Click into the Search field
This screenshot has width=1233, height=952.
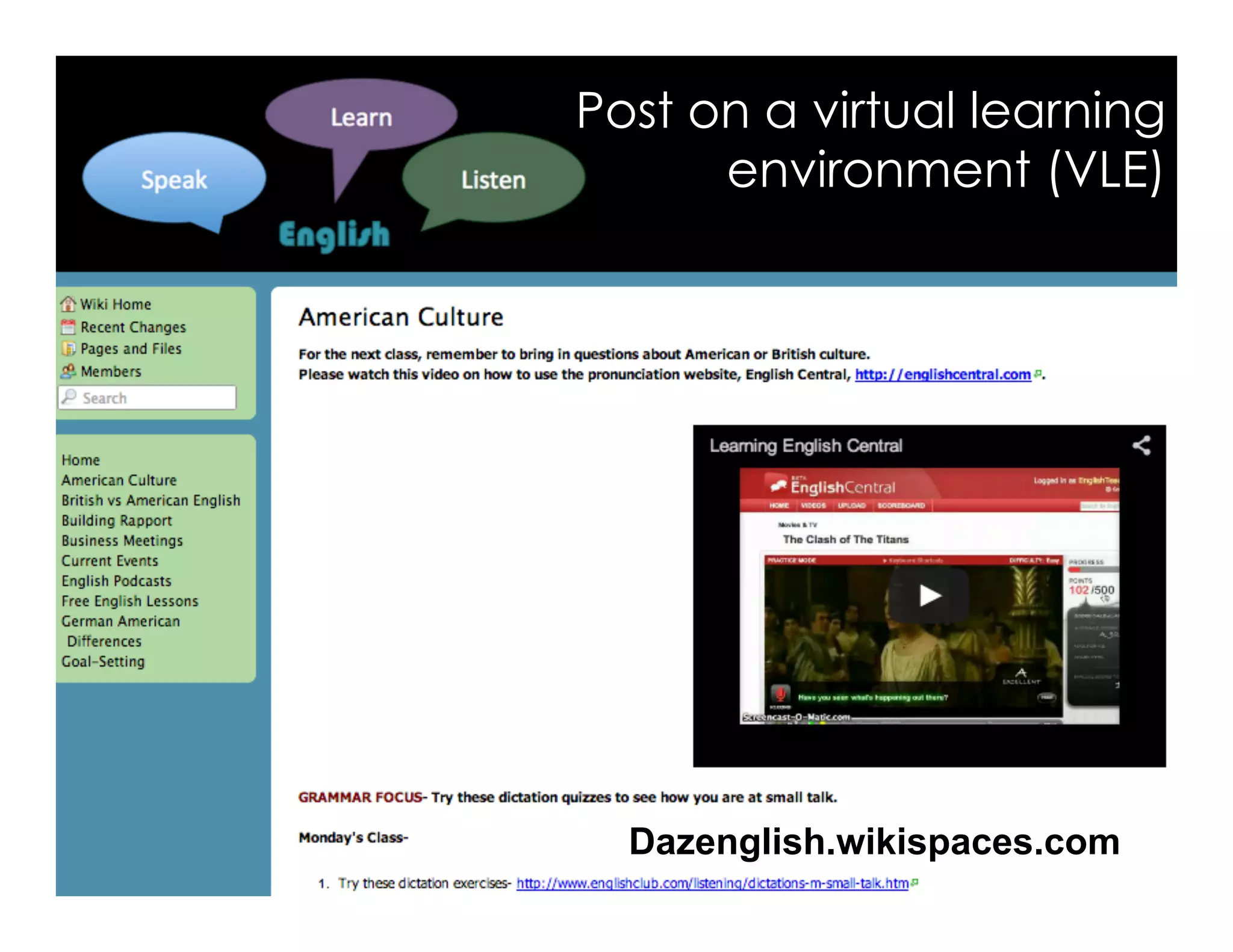pos(148,397)
